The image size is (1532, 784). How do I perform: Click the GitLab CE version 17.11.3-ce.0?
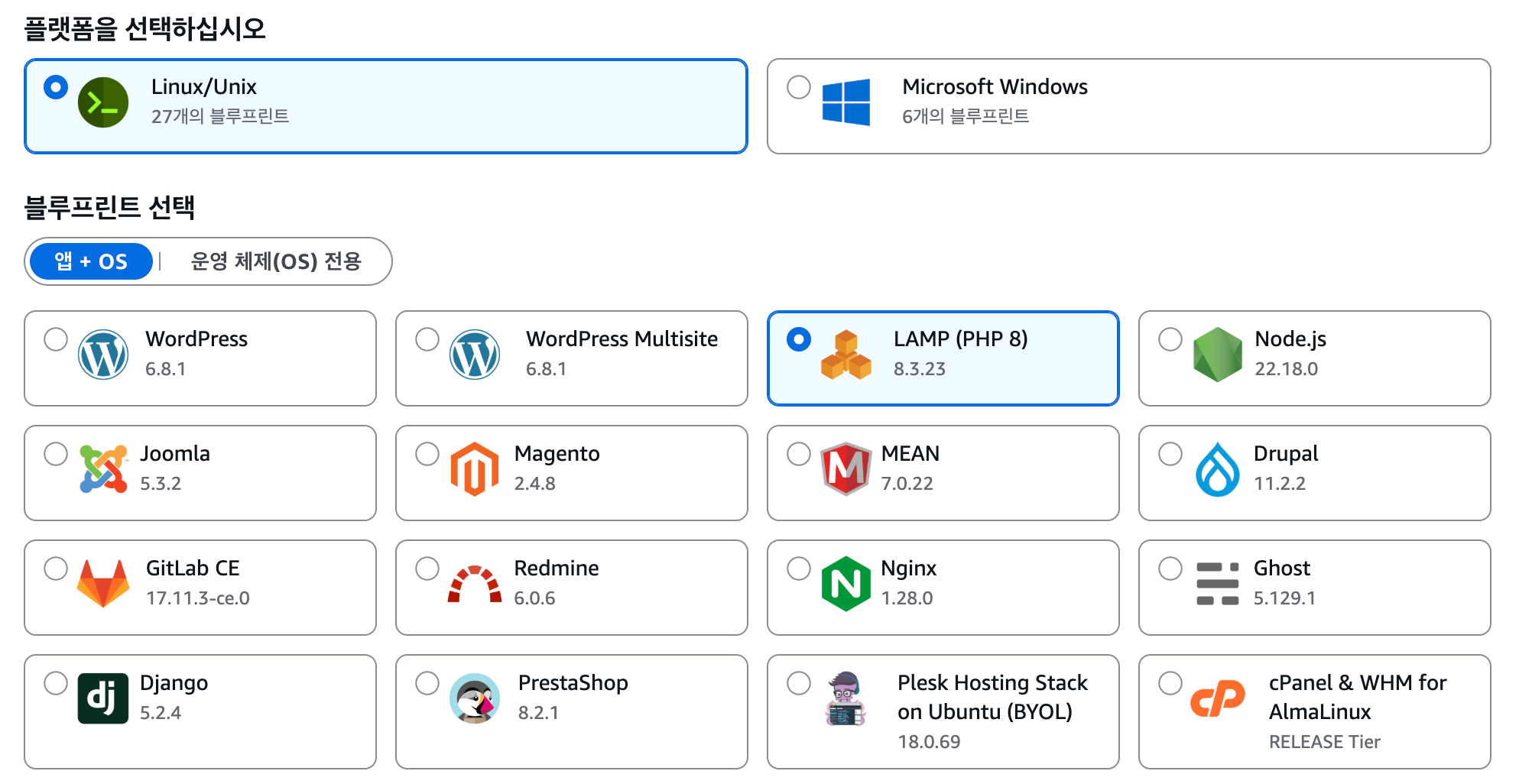tap(198, 598)
